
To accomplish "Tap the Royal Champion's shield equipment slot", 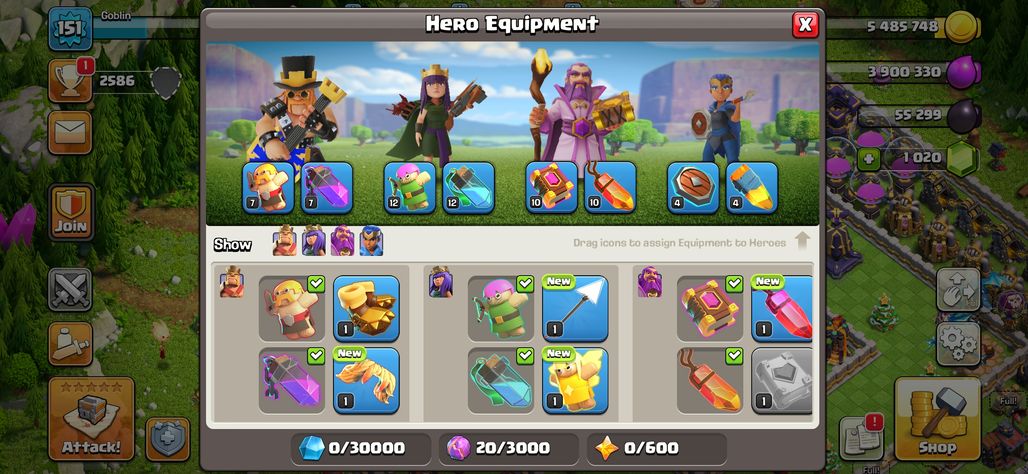I will pyautogui.click(x=693, y=188).
